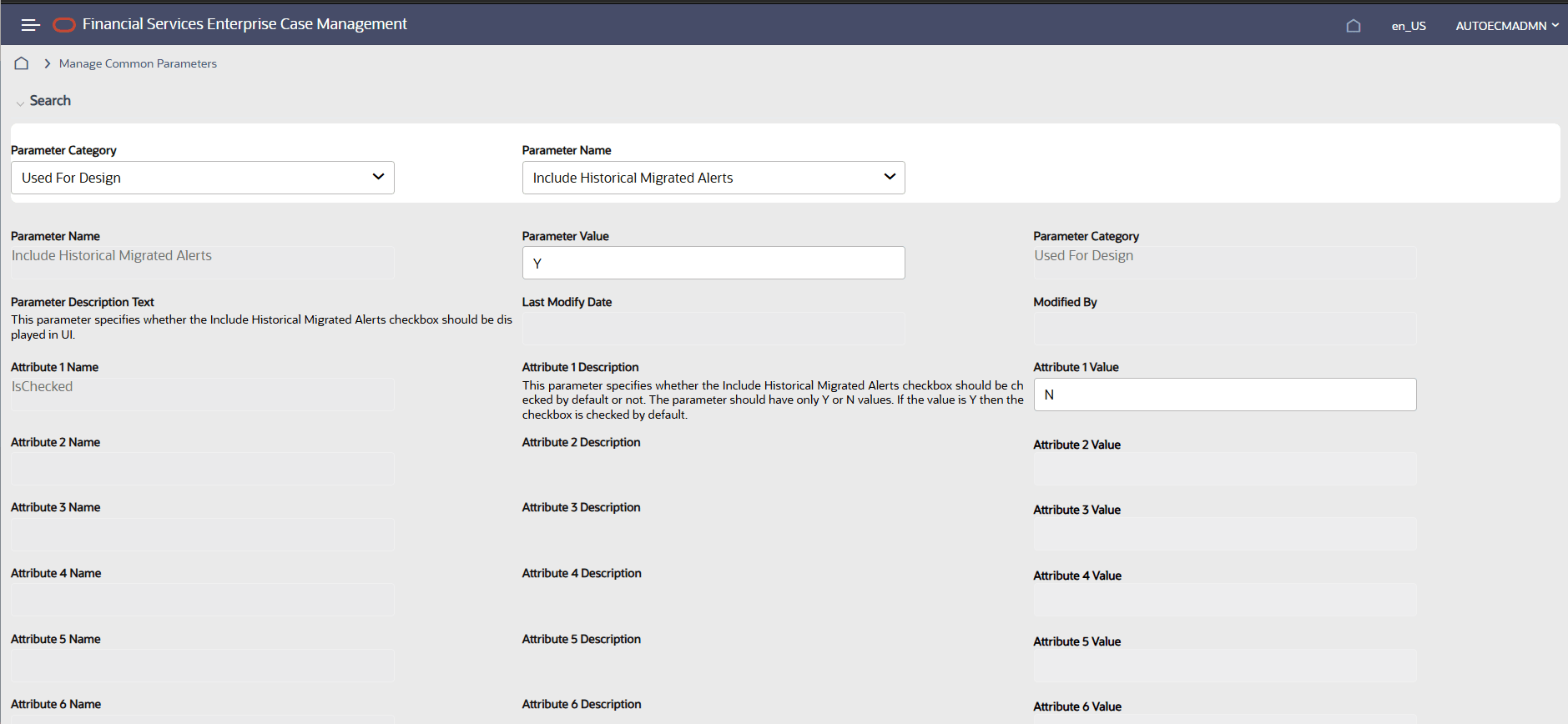Click the Oracle logo icon

point(64,25)
